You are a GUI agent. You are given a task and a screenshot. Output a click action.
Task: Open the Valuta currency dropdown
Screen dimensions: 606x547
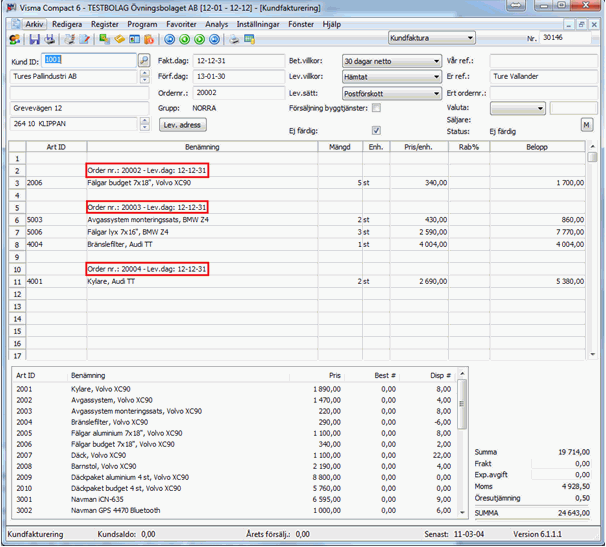pos(540,108)
